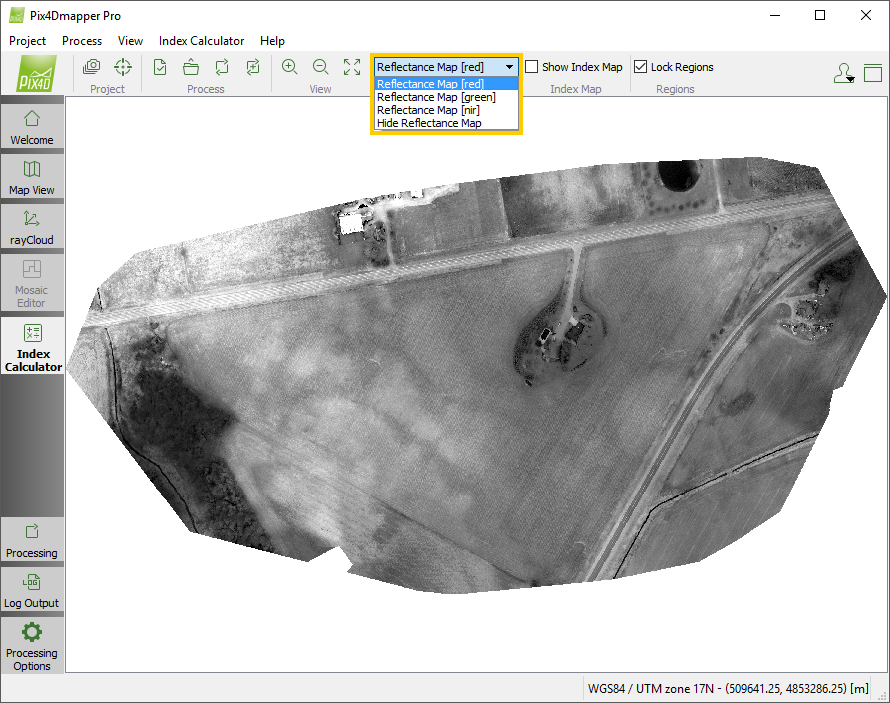Open the Log Output panel
This screenshot has width=890, height=703.
[x=32, y=590]
